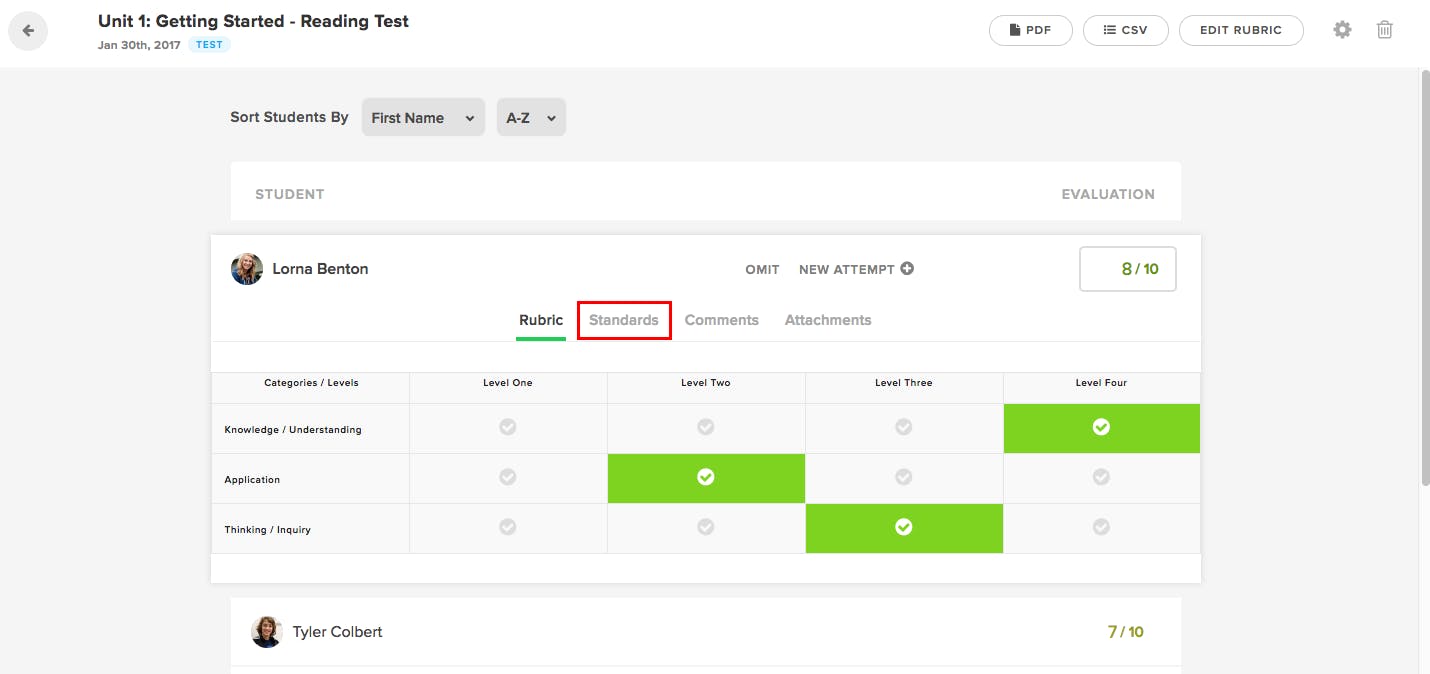The width and height of the screenshot is (1430, 674).
Task: Open the A-Z sort order dropdown
Action: [x=531, y=117]
